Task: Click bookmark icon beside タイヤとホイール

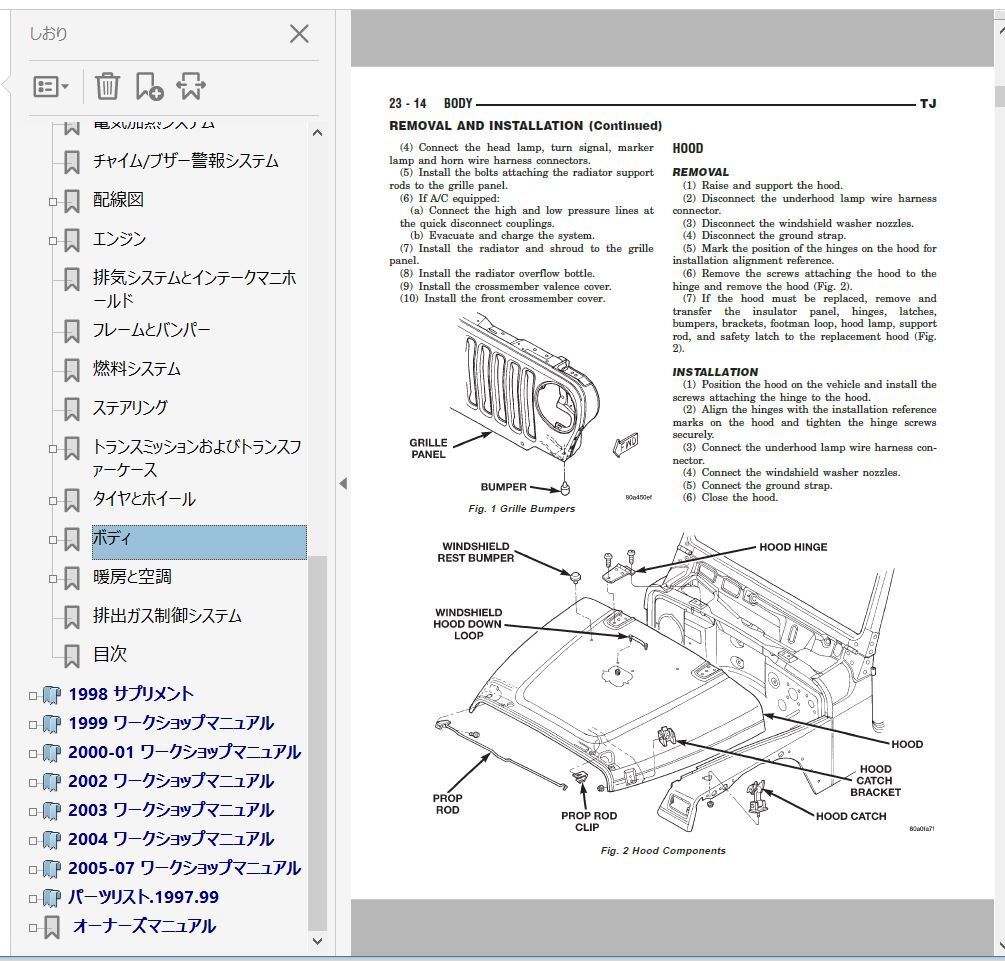Action: pos(72,501)
